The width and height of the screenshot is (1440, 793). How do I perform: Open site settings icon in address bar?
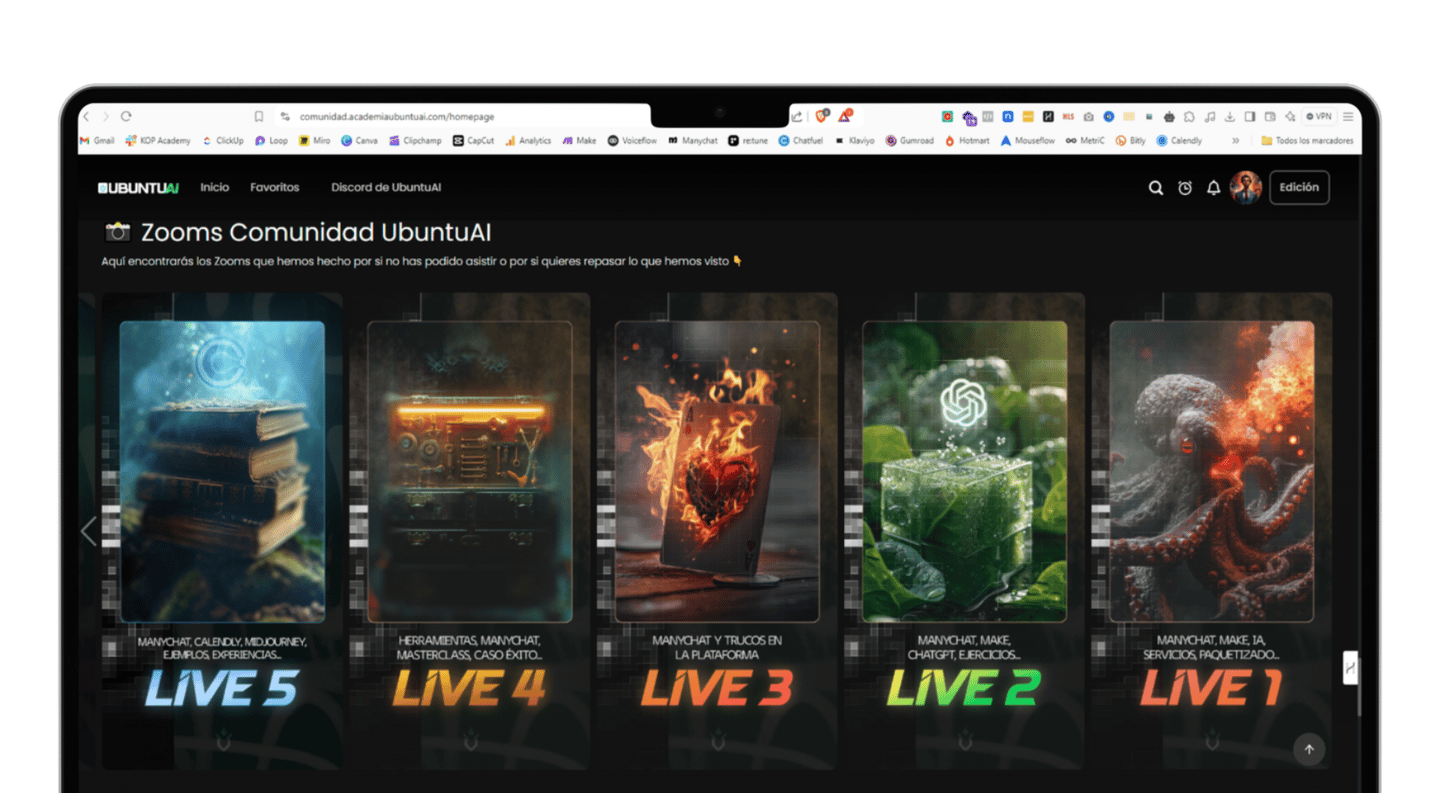(x=285, y=117)
